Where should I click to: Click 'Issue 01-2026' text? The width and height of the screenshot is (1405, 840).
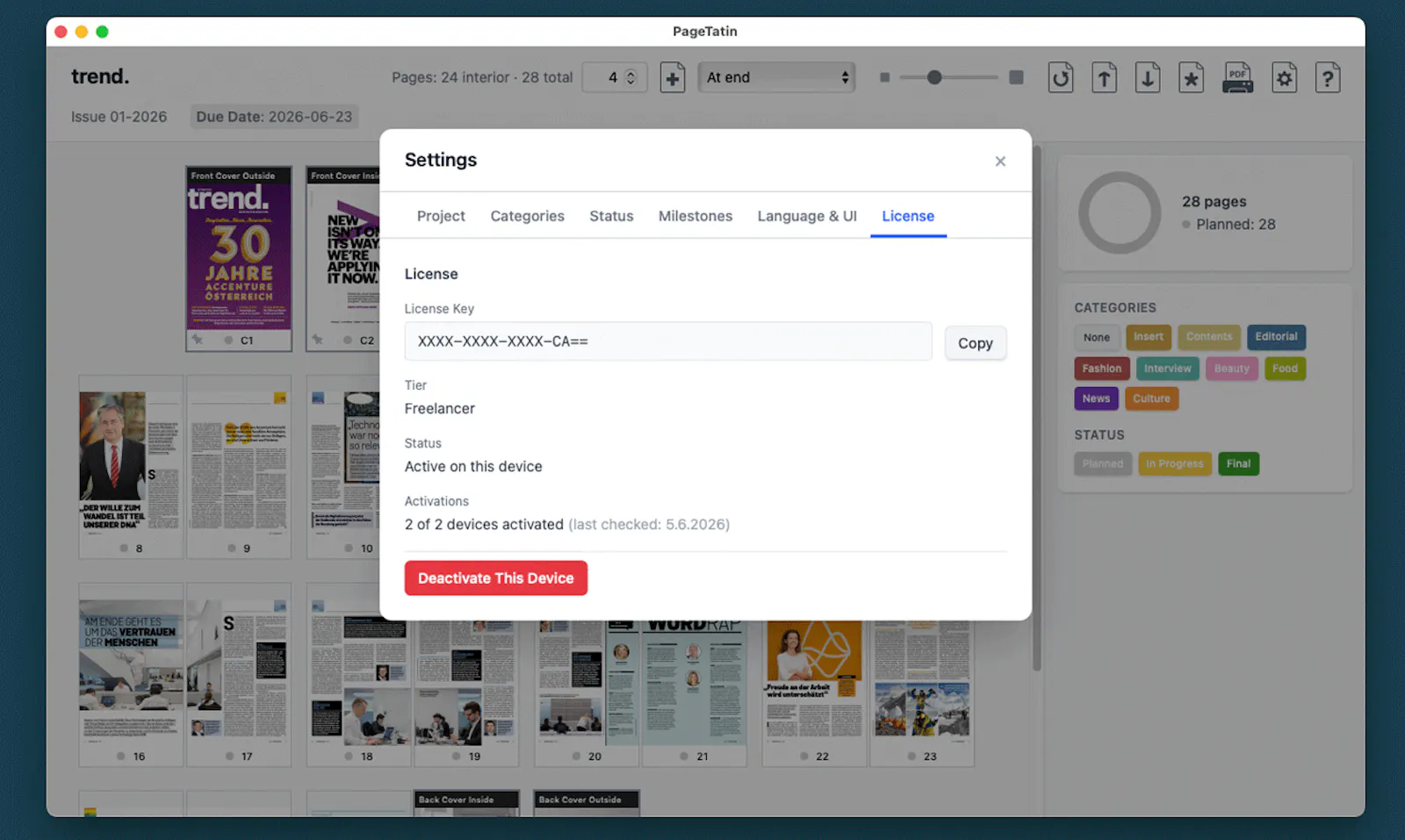click(119, 117)
